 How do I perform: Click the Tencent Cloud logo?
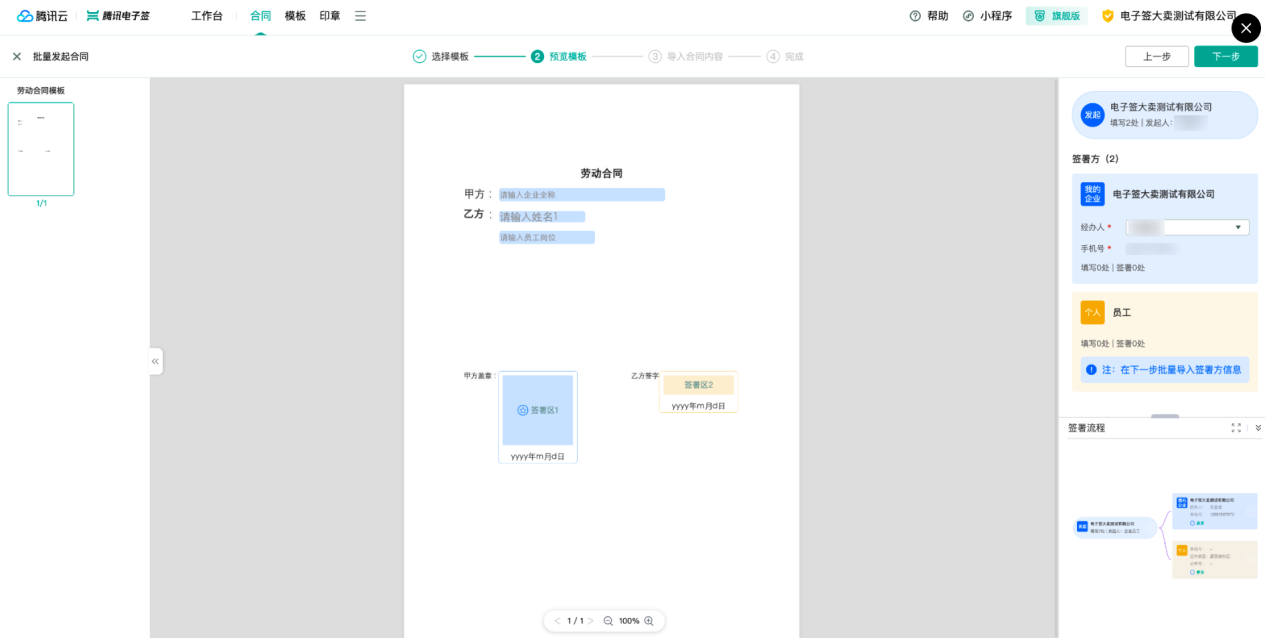click(x=42, y=16)
